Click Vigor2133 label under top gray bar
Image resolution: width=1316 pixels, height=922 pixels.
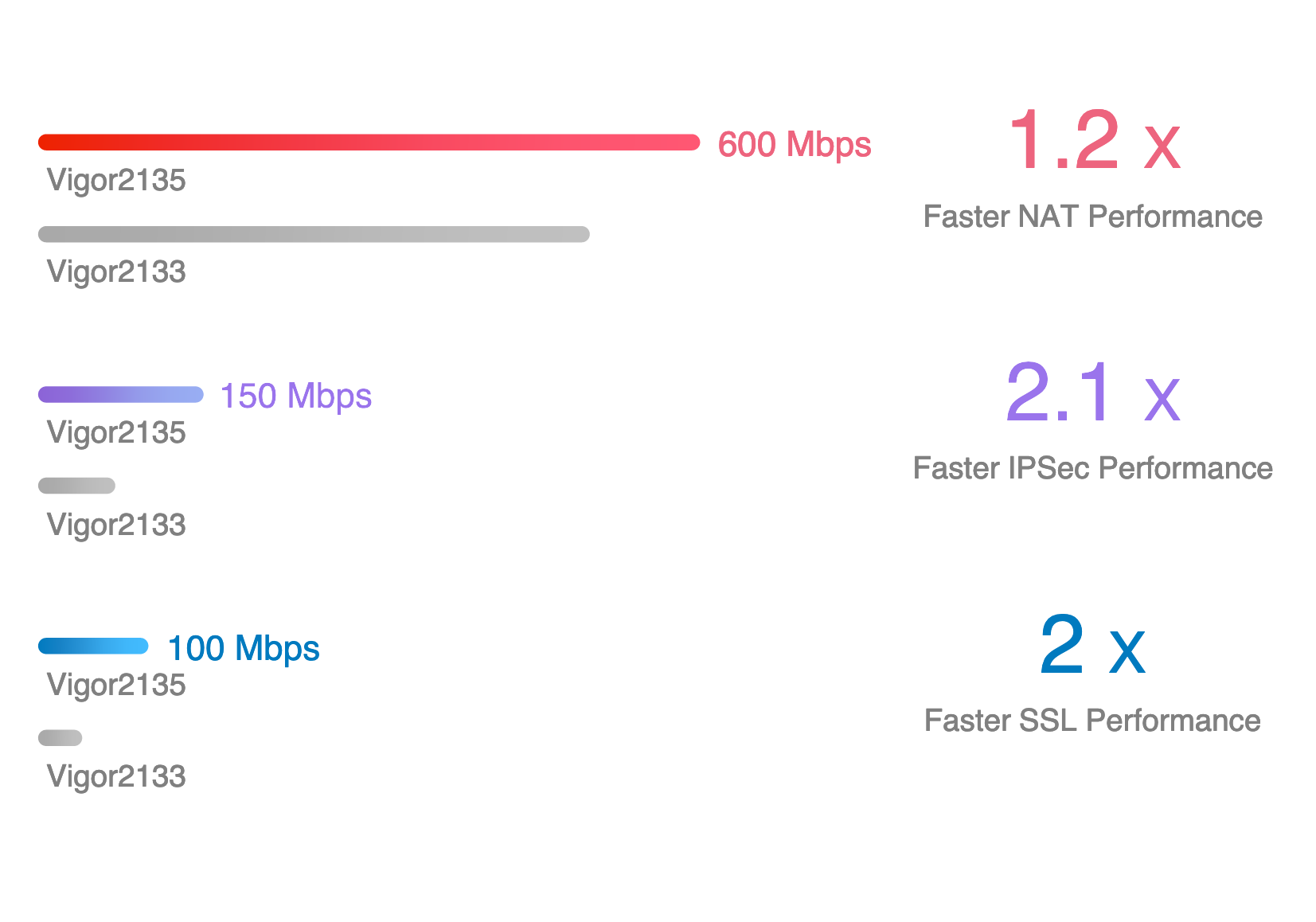click(116, 272)
